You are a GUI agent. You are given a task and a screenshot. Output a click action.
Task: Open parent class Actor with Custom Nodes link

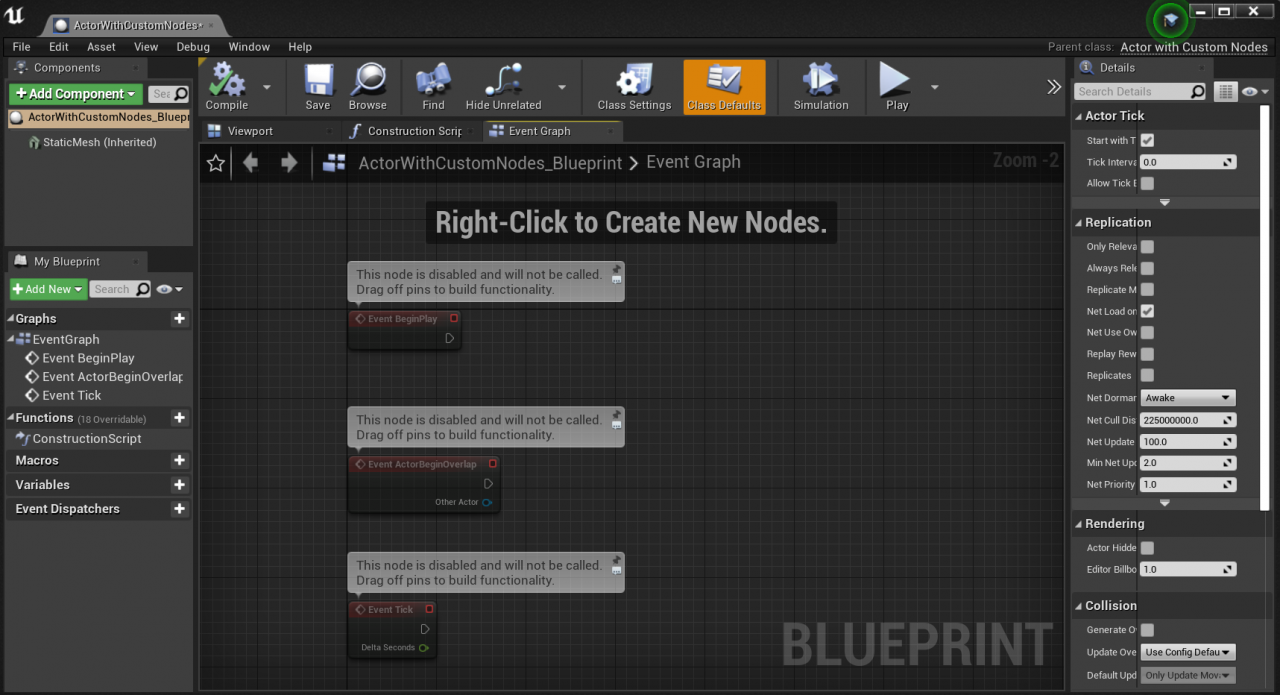pyautogui.click(x=1193, y=47)
